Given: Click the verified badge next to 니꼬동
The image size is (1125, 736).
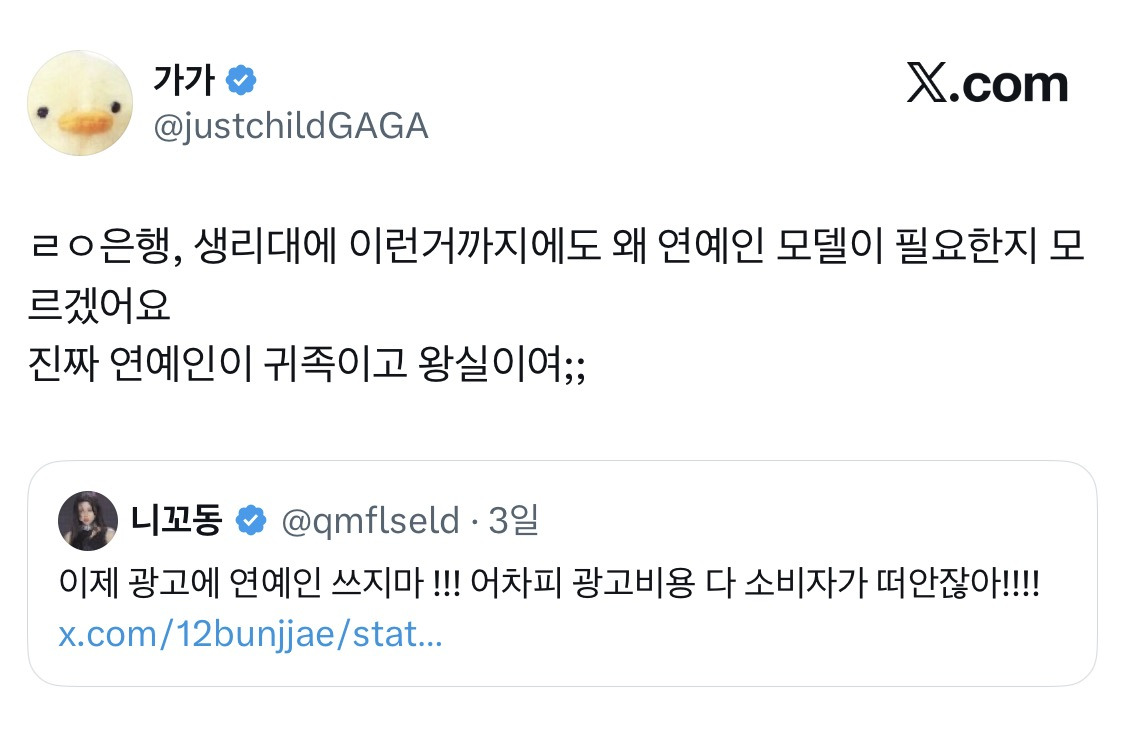Looking at the screenshot, I should (x=250, y=520).
